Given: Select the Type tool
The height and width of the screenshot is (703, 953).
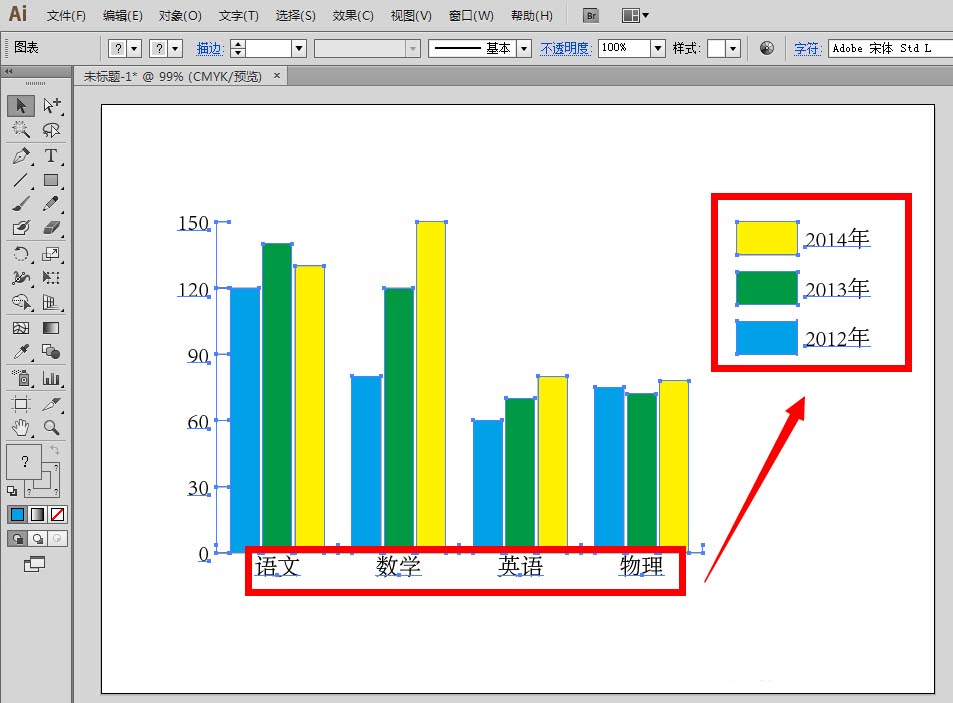Looking at the screenshot, I should [51, 156].
